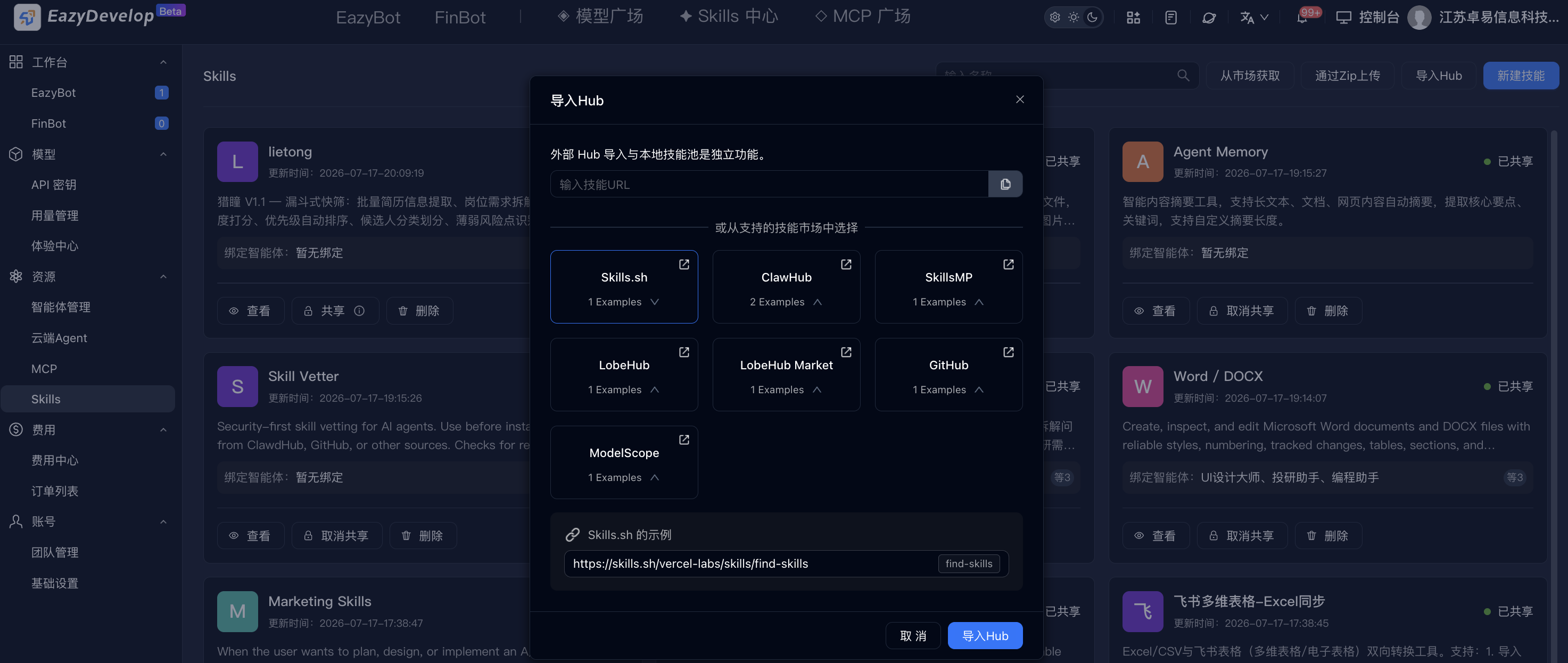Switch to light theme sun icon

[1074, 17]
